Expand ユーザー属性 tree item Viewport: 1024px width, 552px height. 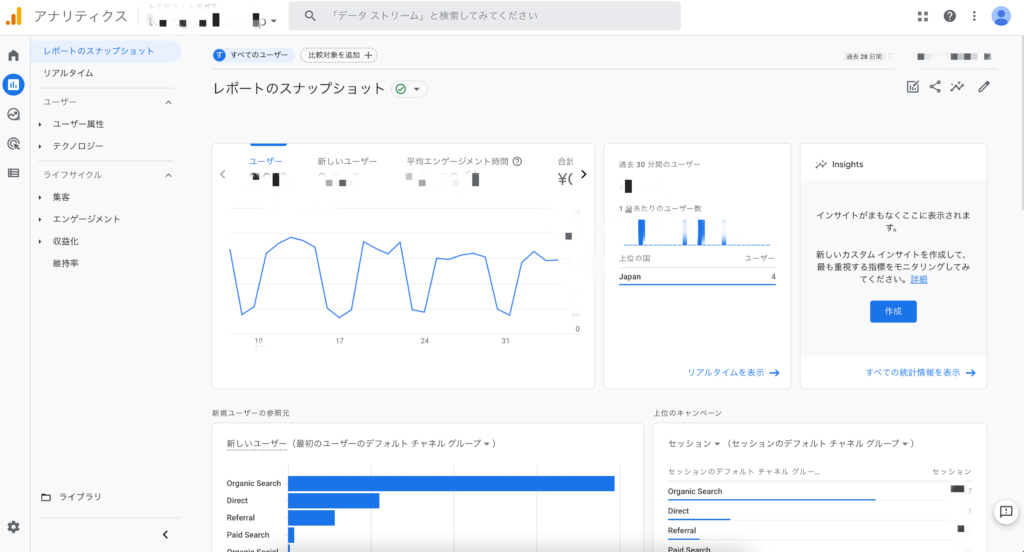tap(40, 124)
